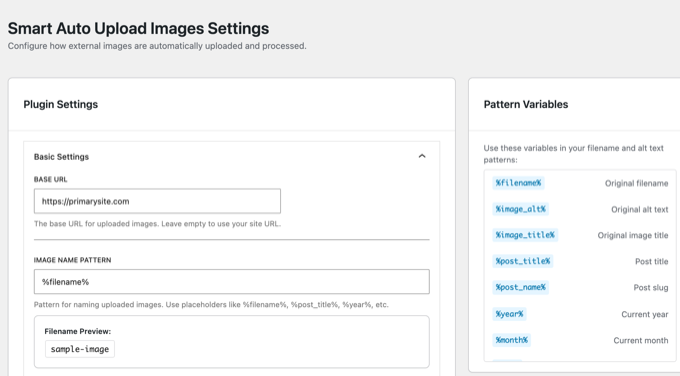This screenshot has width=680, height=376.
Task: Click the BASE URL field label
Action: [x=50, y=179]
